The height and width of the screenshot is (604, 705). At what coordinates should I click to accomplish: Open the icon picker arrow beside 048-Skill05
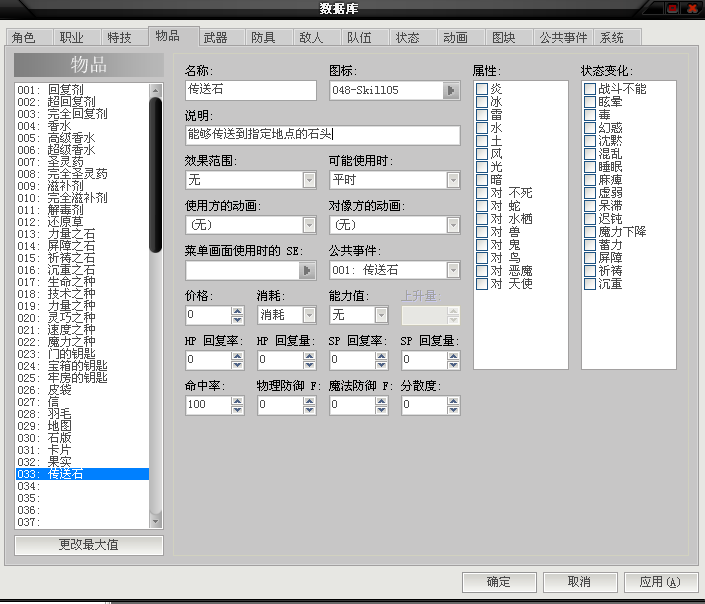pos(451,90)
